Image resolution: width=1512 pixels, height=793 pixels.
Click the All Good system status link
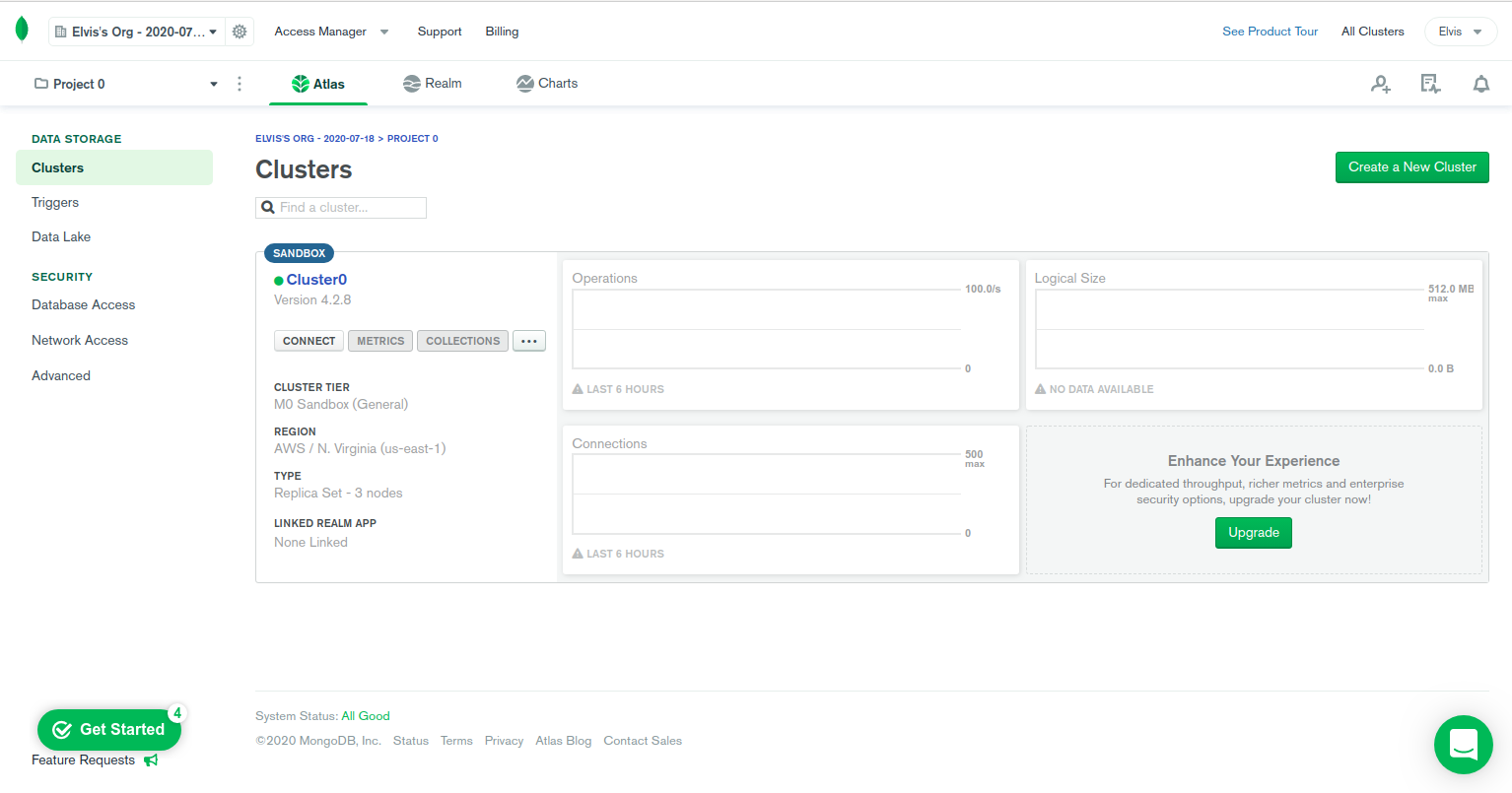(x=366, y=716)
